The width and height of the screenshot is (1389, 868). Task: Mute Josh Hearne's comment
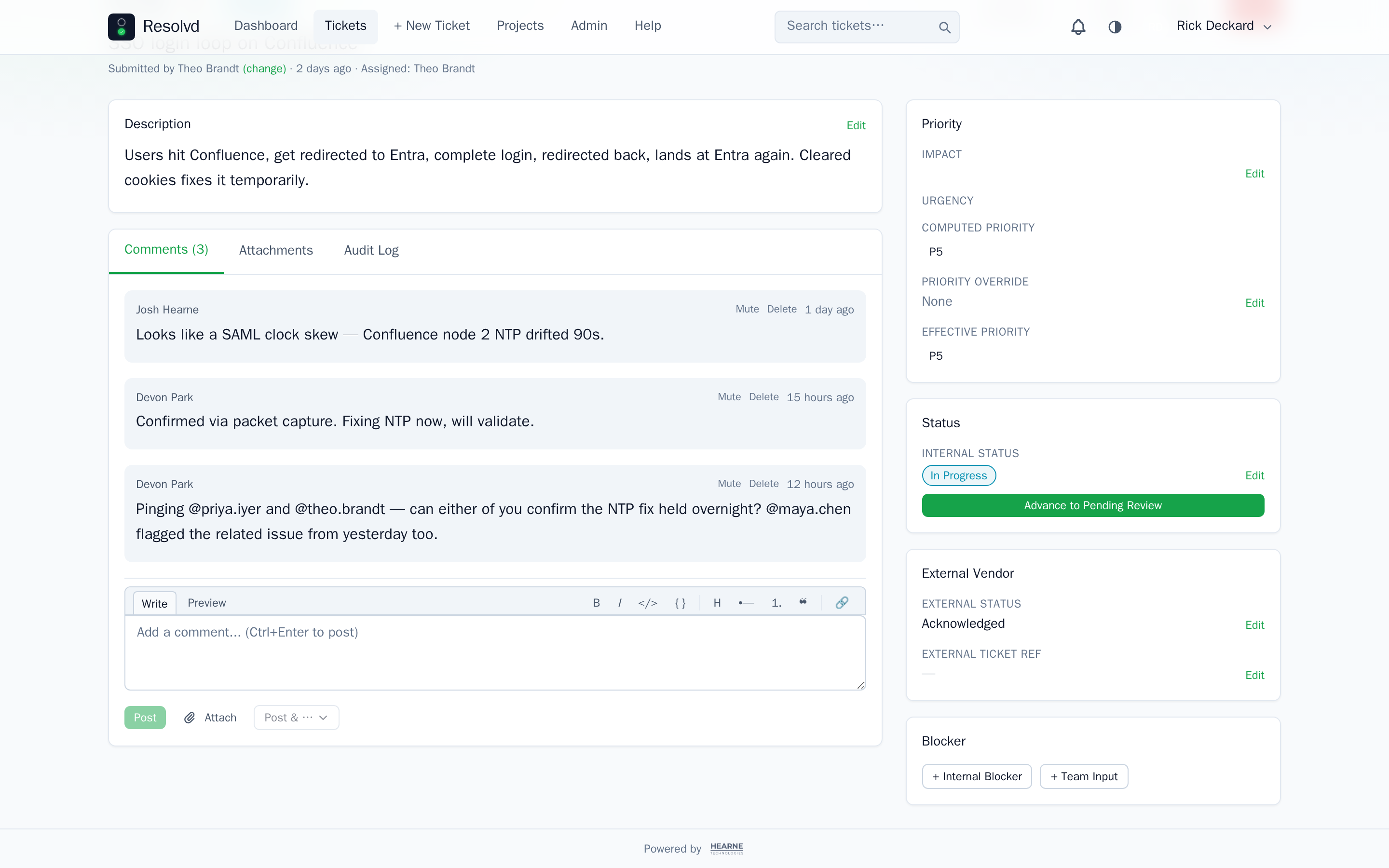[747, 310]
